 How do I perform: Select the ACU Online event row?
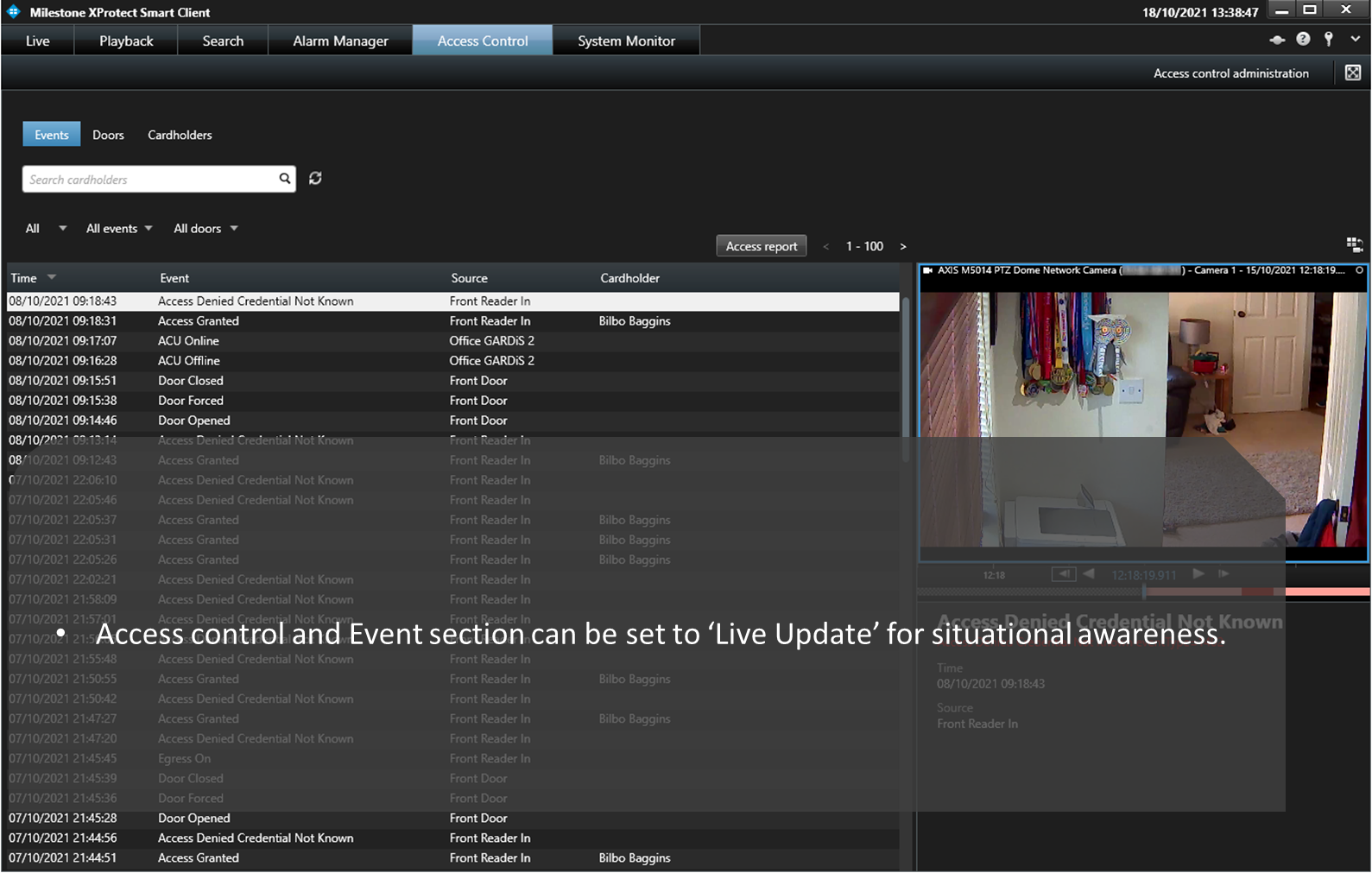pos(453,341)
